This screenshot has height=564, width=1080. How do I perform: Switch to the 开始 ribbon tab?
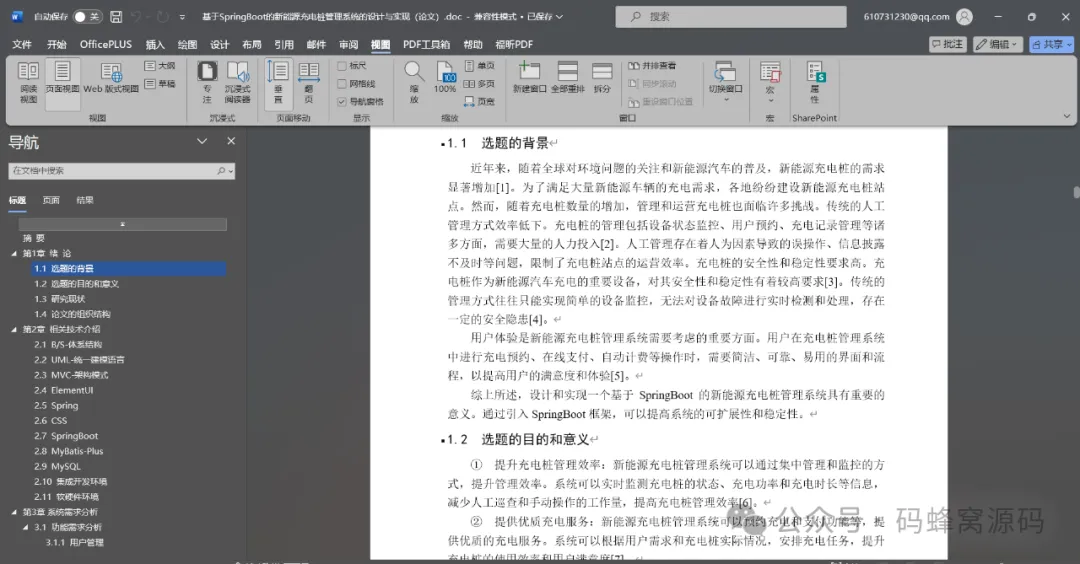(x=56, y=44)
